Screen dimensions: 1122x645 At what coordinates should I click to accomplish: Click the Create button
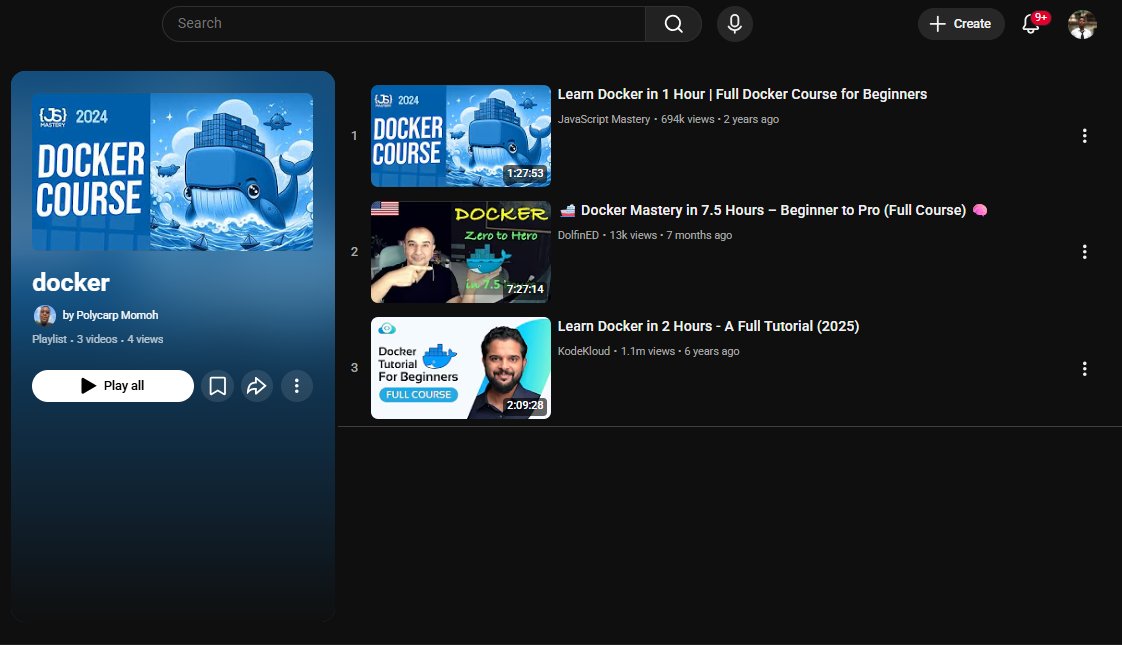[961, 24]
